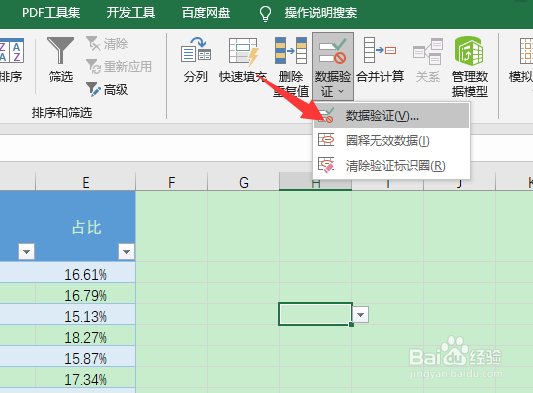The height and width of the screenshot is (393, 533).
Task: Select column J header
Action: tap(460, 184)
